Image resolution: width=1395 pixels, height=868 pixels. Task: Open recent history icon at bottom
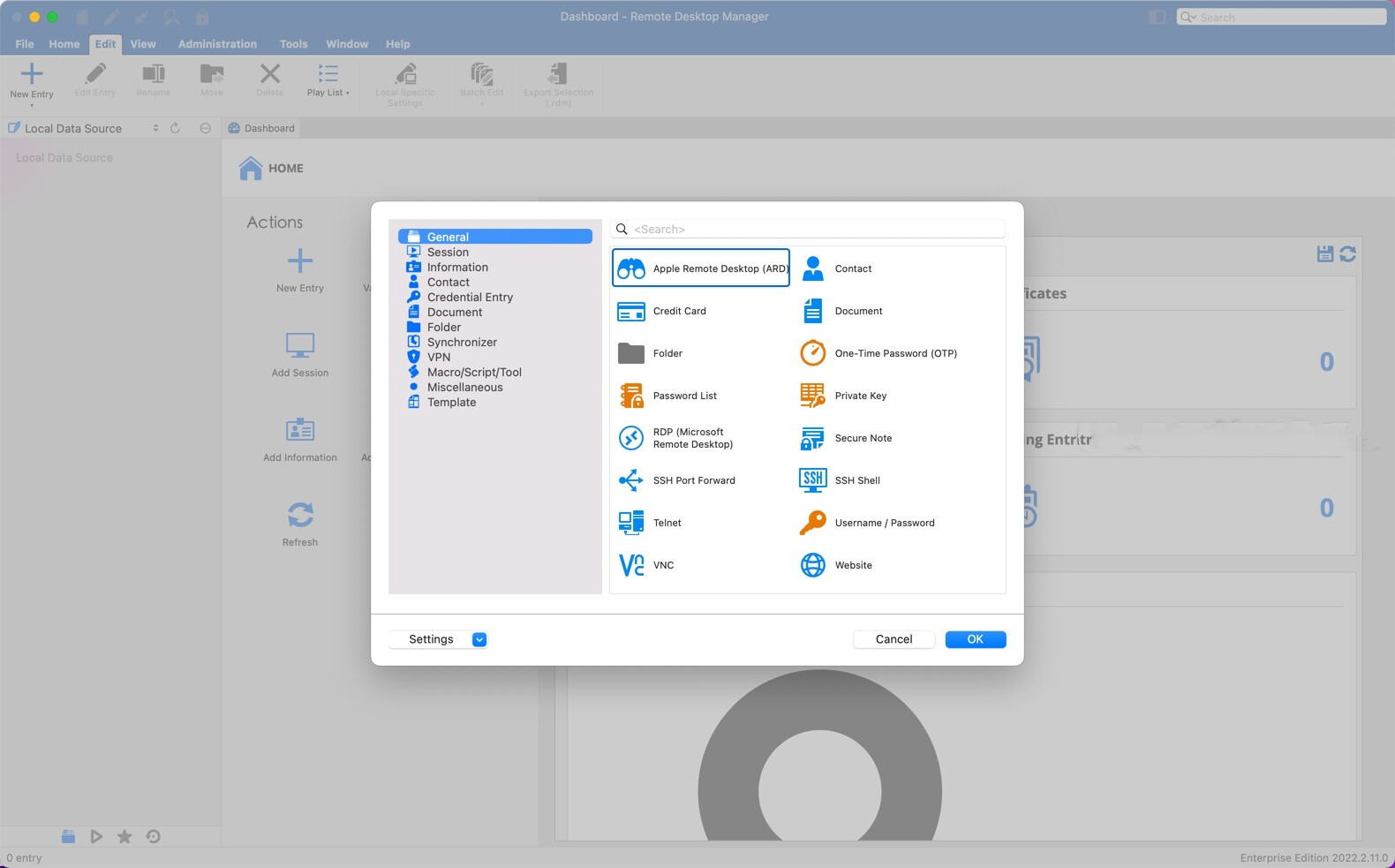point(153,836)
